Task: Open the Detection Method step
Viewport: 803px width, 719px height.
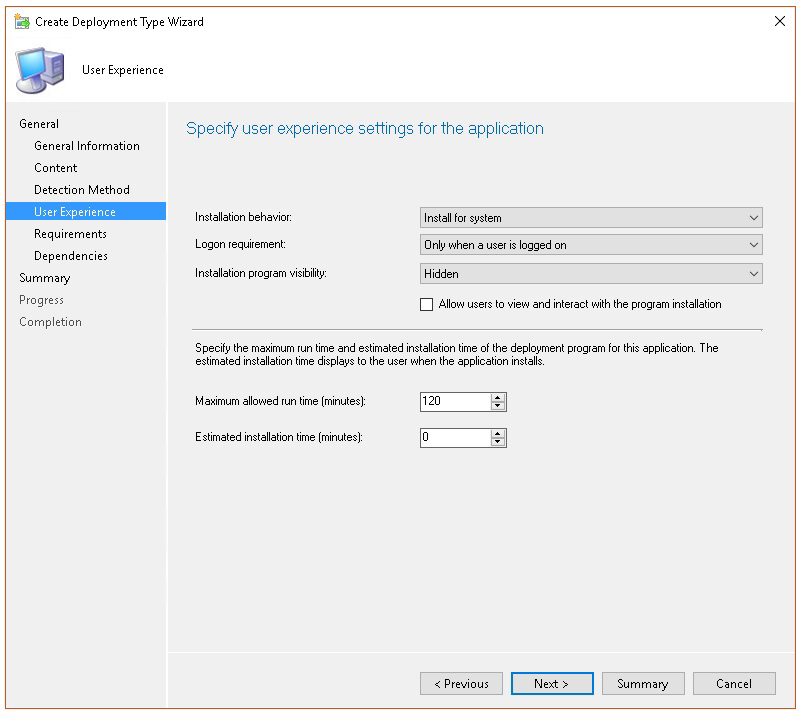Action: click(82, 190)
